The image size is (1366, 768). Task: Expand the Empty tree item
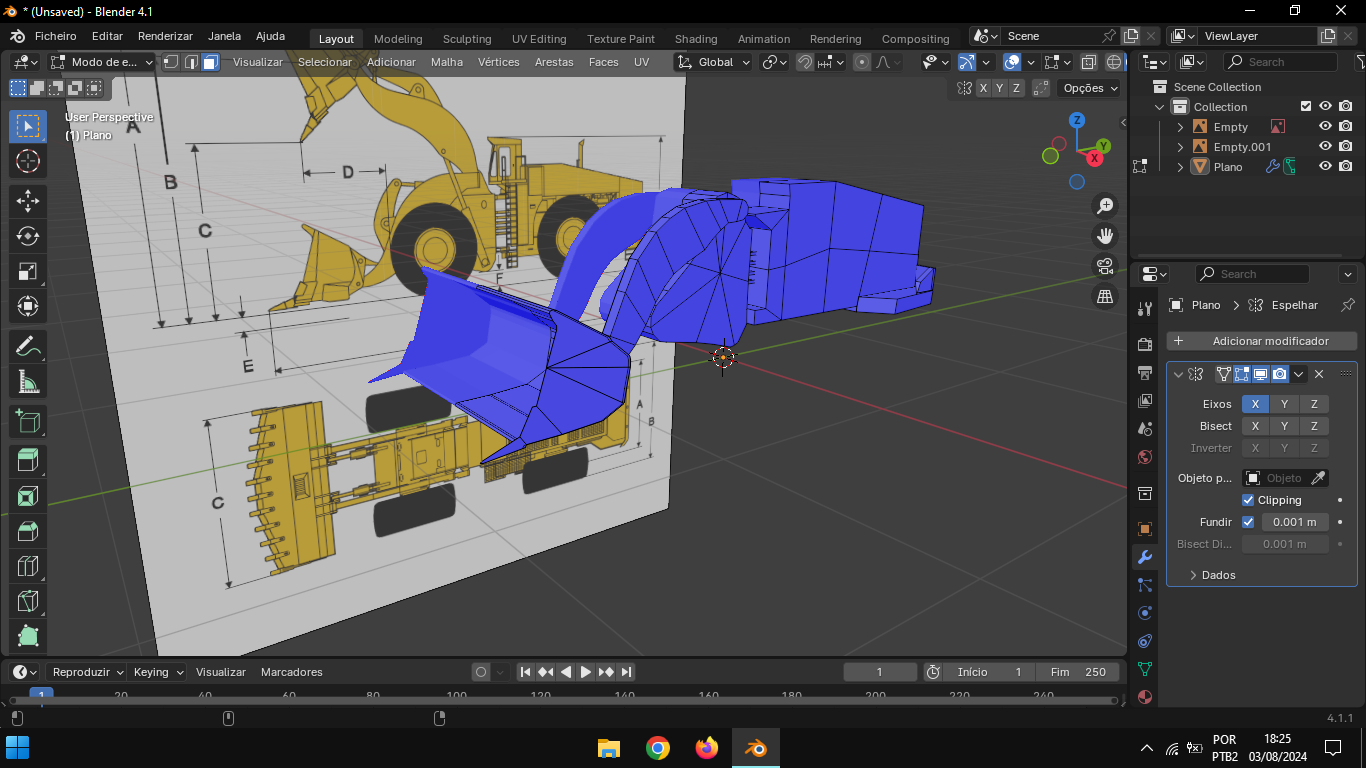tap(1180, 127)
